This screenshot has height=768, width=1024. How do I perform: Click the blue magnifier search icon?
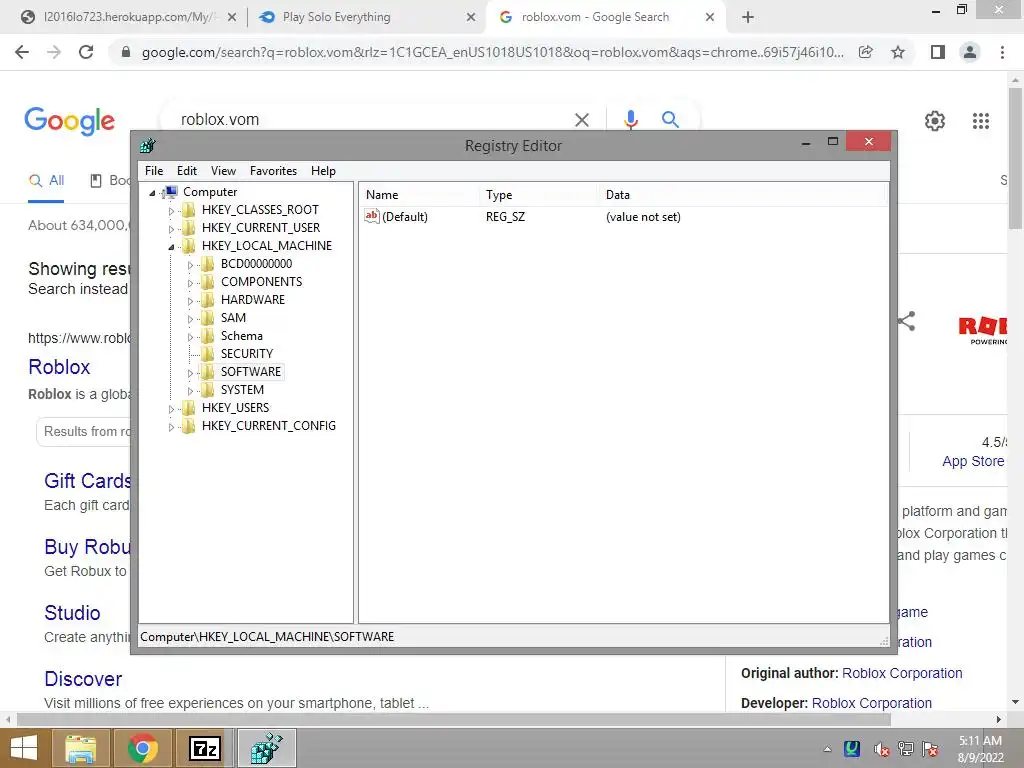click(670, 120)
